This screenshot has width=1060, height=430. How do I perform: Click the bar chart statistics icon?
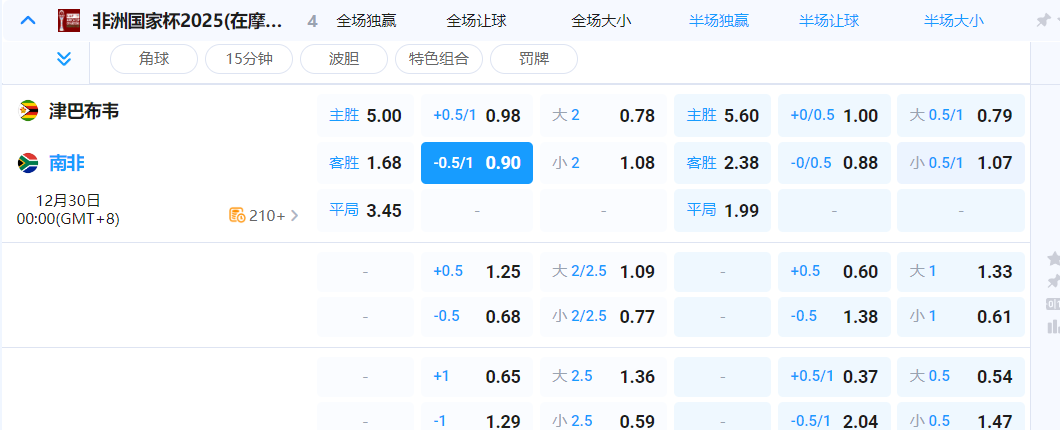[x=1053, y=327]
